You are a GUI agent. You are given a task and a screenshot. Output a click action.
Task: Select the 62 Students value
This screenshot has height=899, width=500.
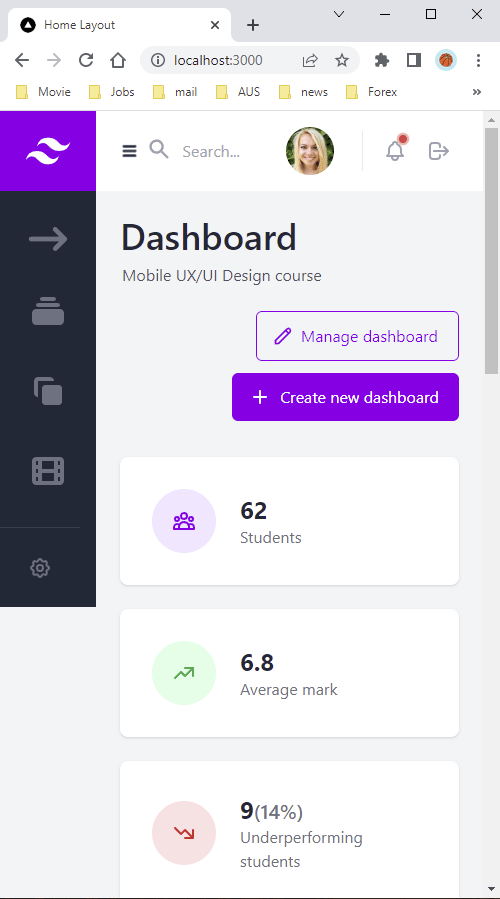[x=253, y=511]
